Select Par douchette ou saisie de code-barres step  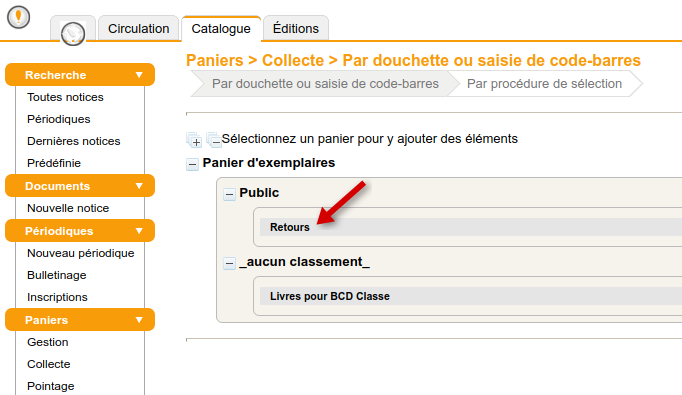click(325, 84)
